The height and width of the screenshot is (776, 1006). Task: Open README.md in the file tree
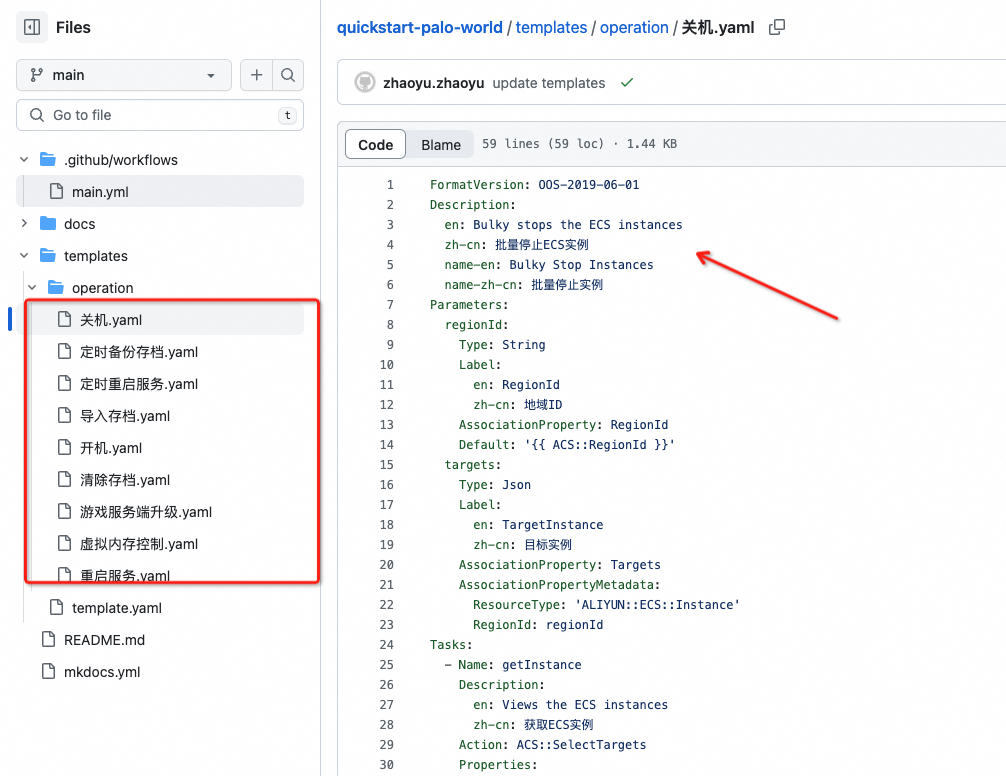[104, 640]
